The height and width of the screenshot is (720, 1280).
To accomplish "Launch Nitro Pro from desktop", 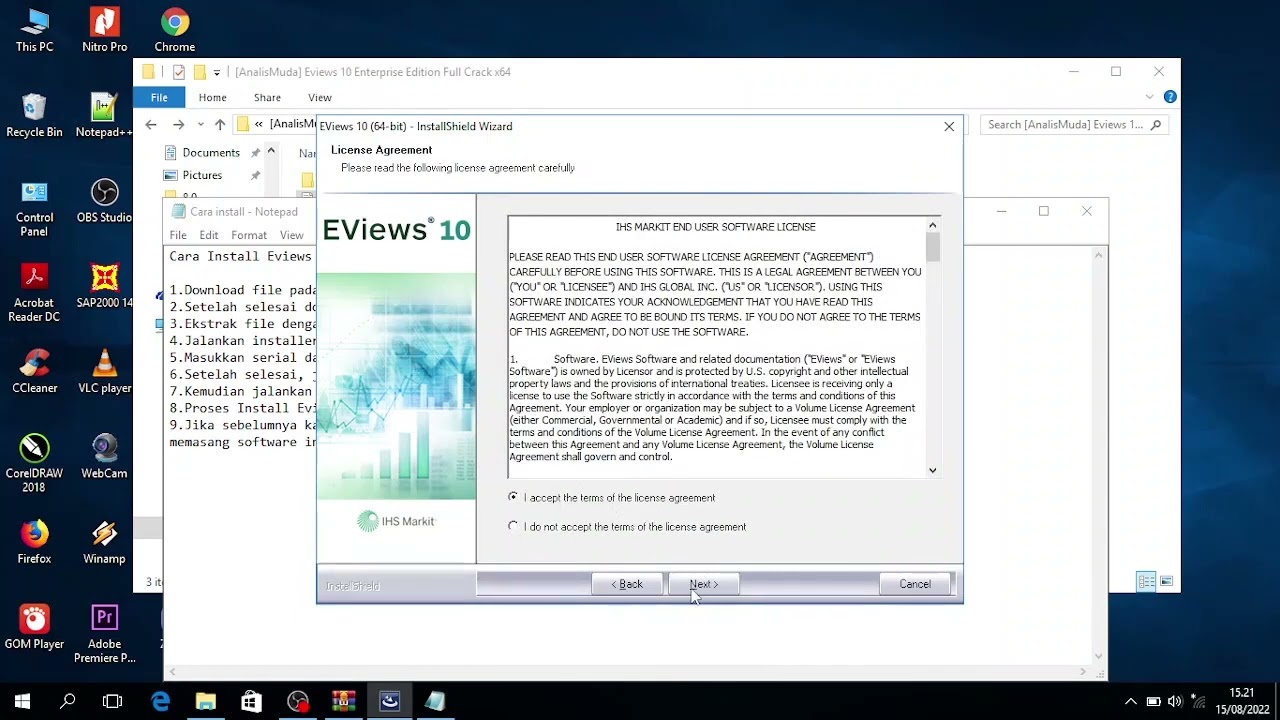I will pos(104,31).
